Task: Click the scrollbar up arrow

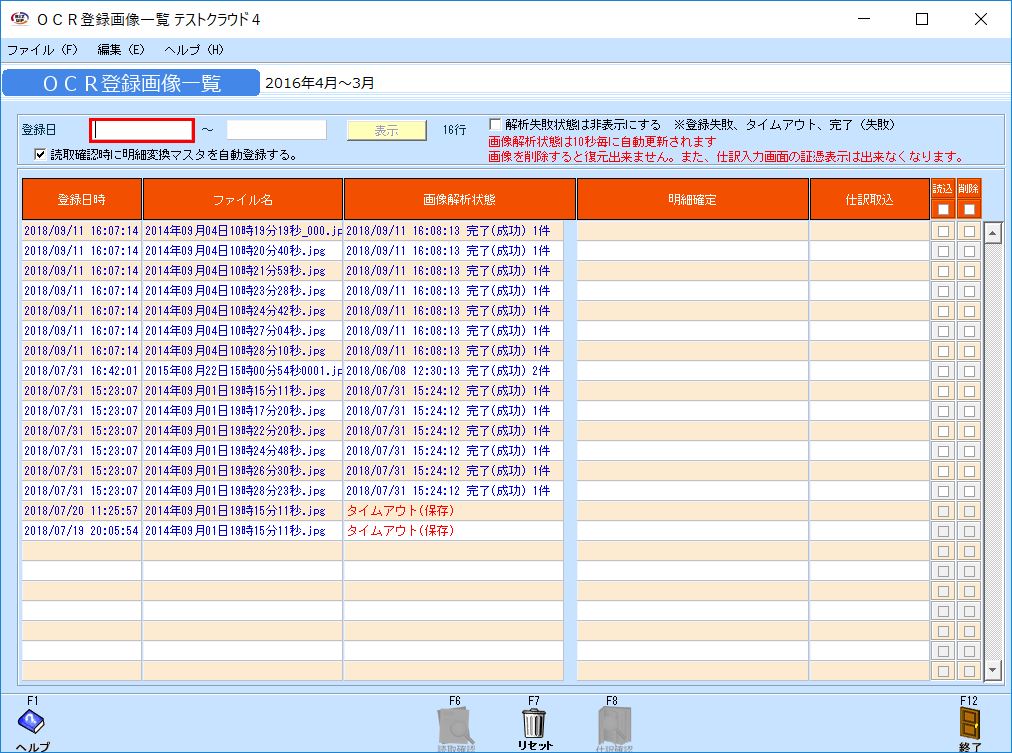Action: pyautogui.click(x=992, y=232)
